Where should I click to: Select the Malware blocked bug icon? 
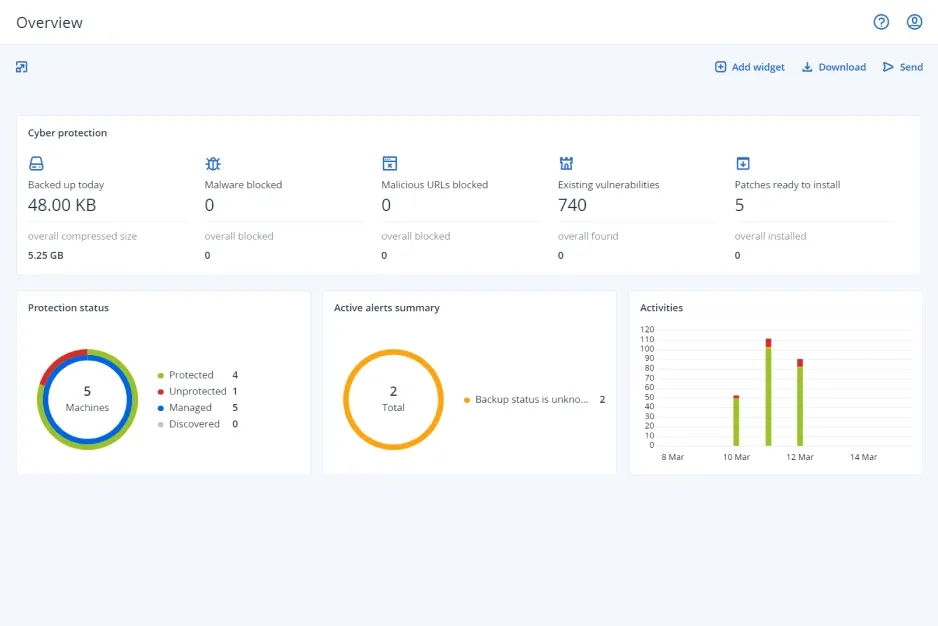tap(213, 163)
